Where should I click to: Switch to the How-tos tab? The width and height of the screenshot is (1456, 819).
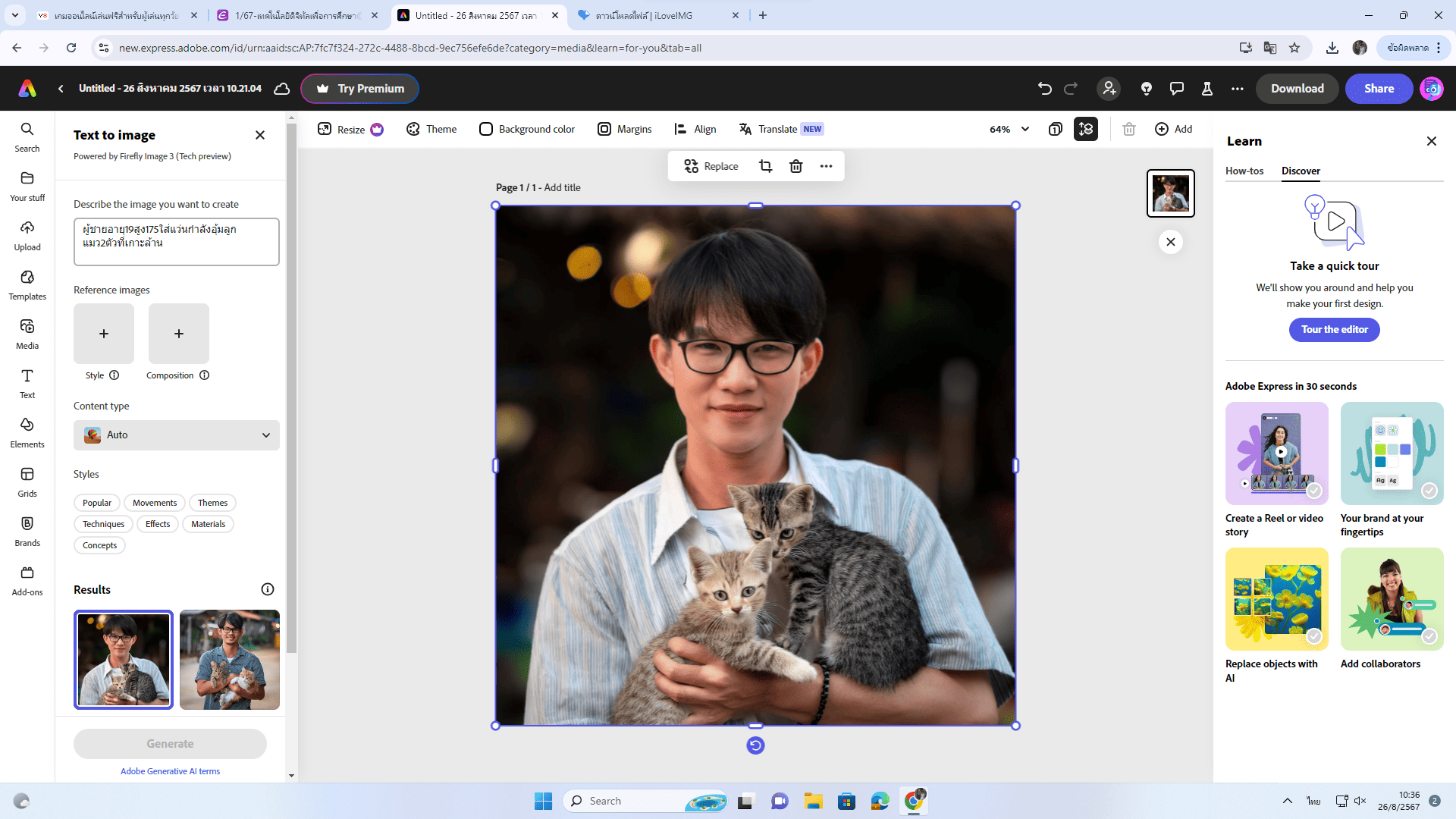point(1244,171)
